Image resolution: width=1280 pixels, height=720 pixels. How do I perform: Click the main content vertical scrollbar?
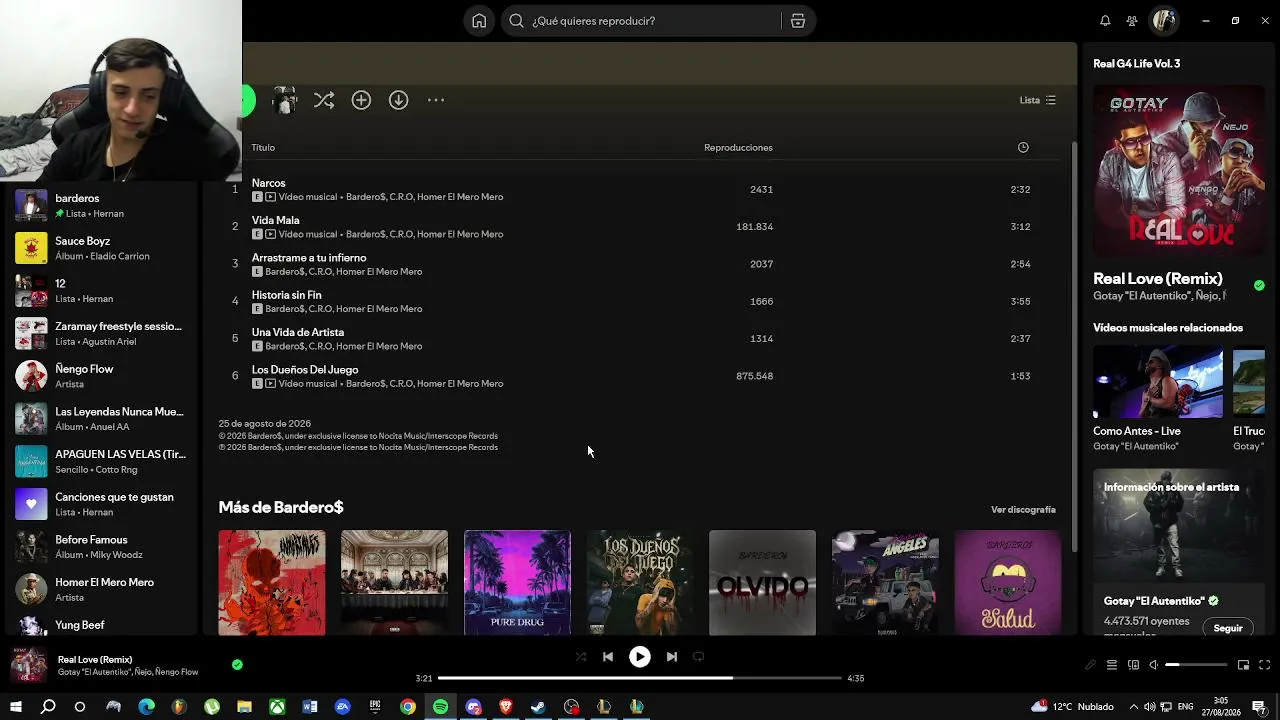click(x=1074, y=345)
